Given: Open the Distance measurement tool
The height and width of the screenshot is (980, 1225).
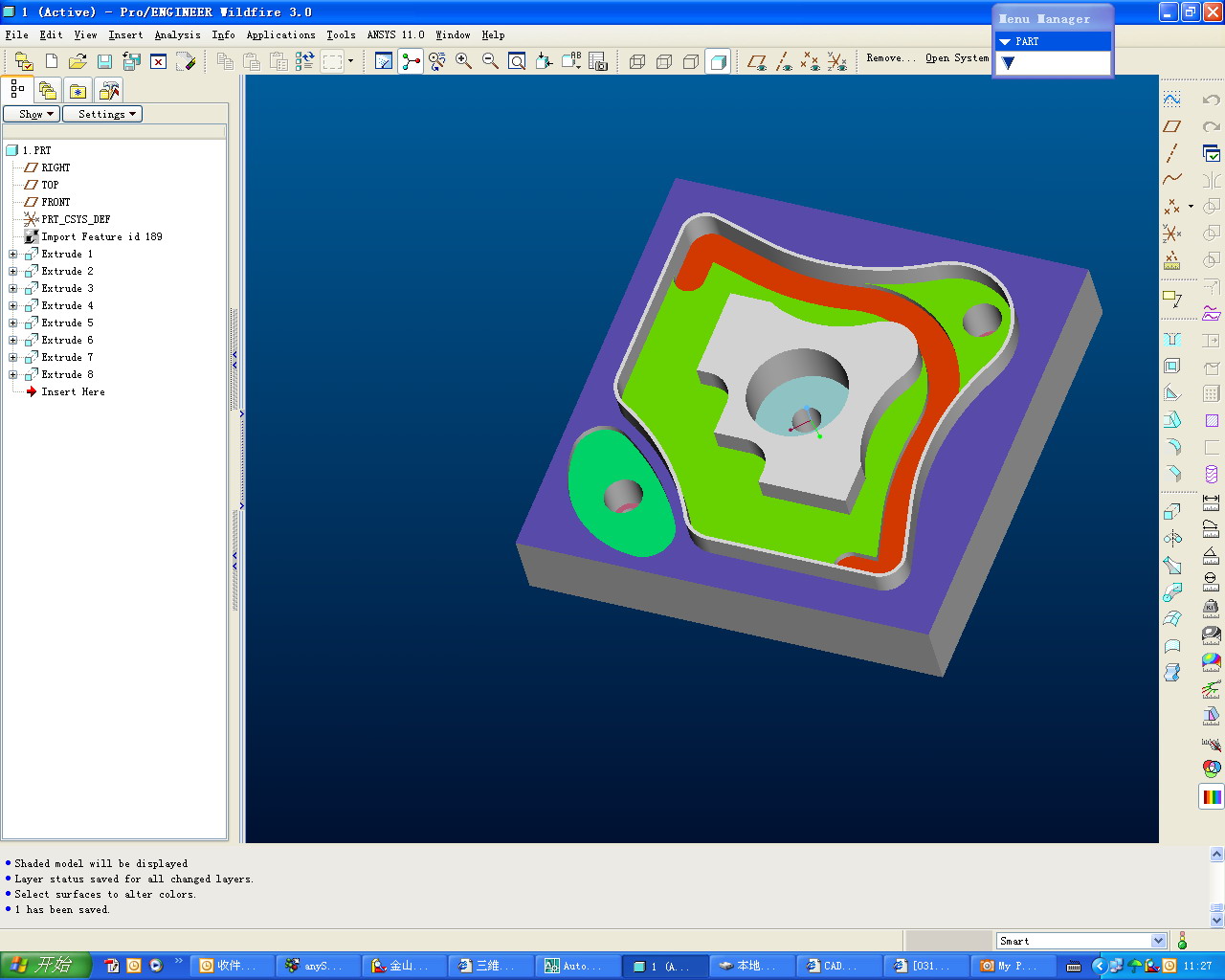Looking at the screenshot, I should coord(1211,501).
